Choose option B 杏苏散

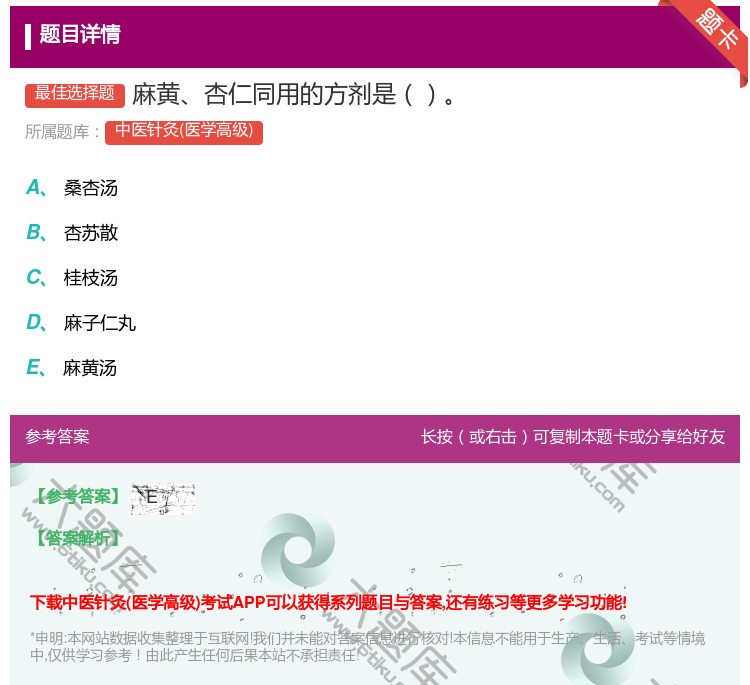pos(72,233)
